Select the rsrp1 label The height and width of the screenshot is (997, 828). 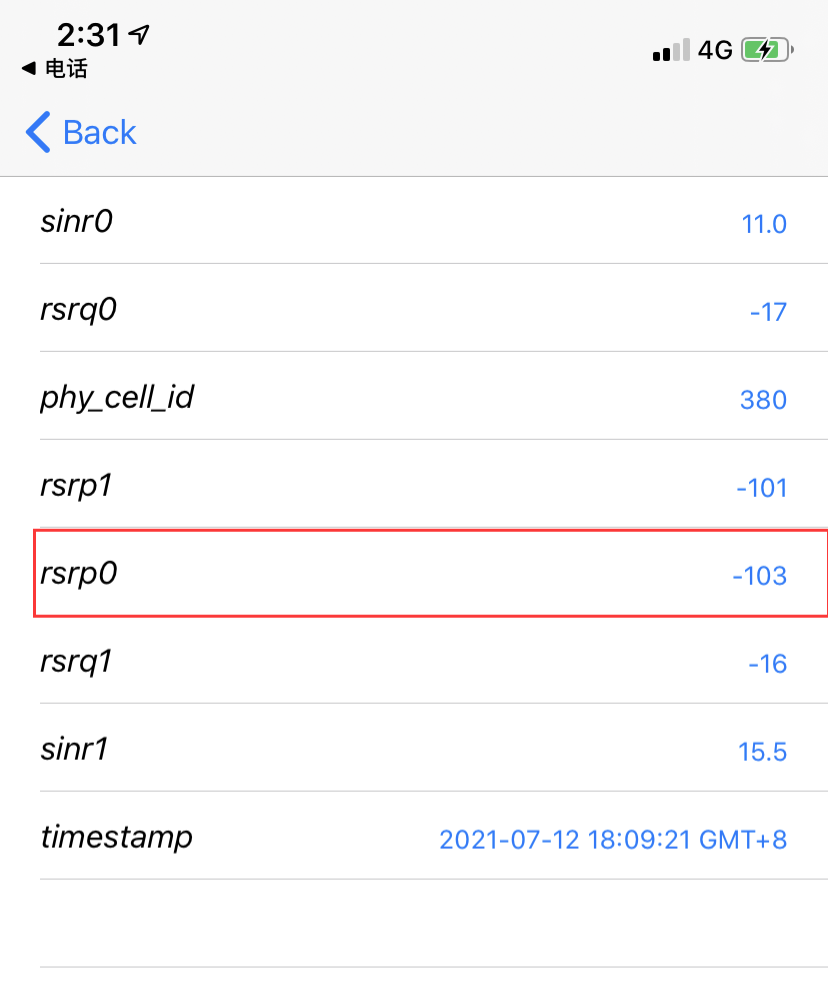[x=78, y=486]
